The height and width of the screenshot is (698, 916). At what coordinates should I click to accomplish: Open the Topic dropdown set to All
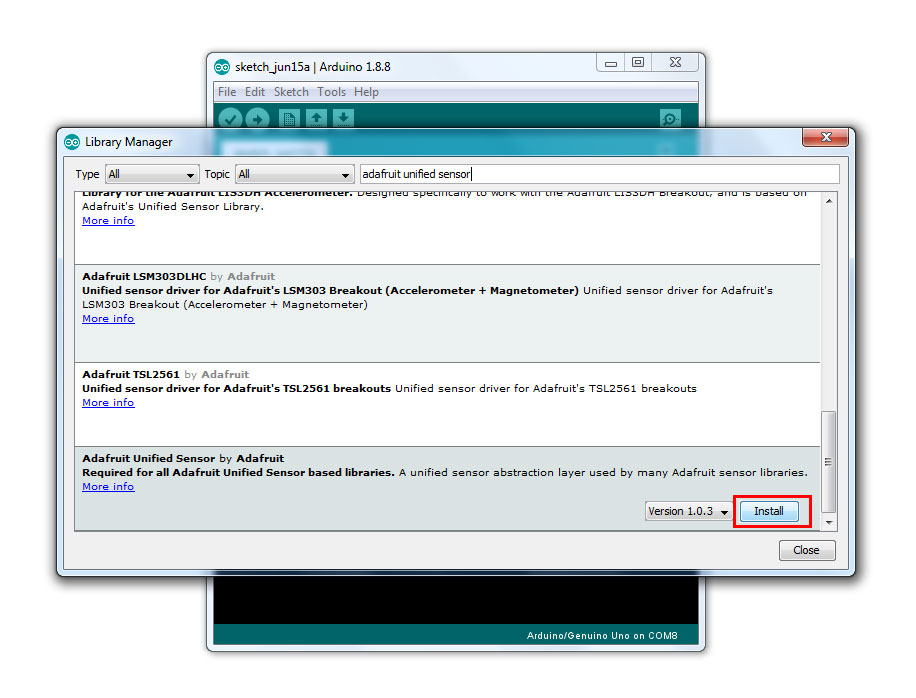tap(294, 174)
